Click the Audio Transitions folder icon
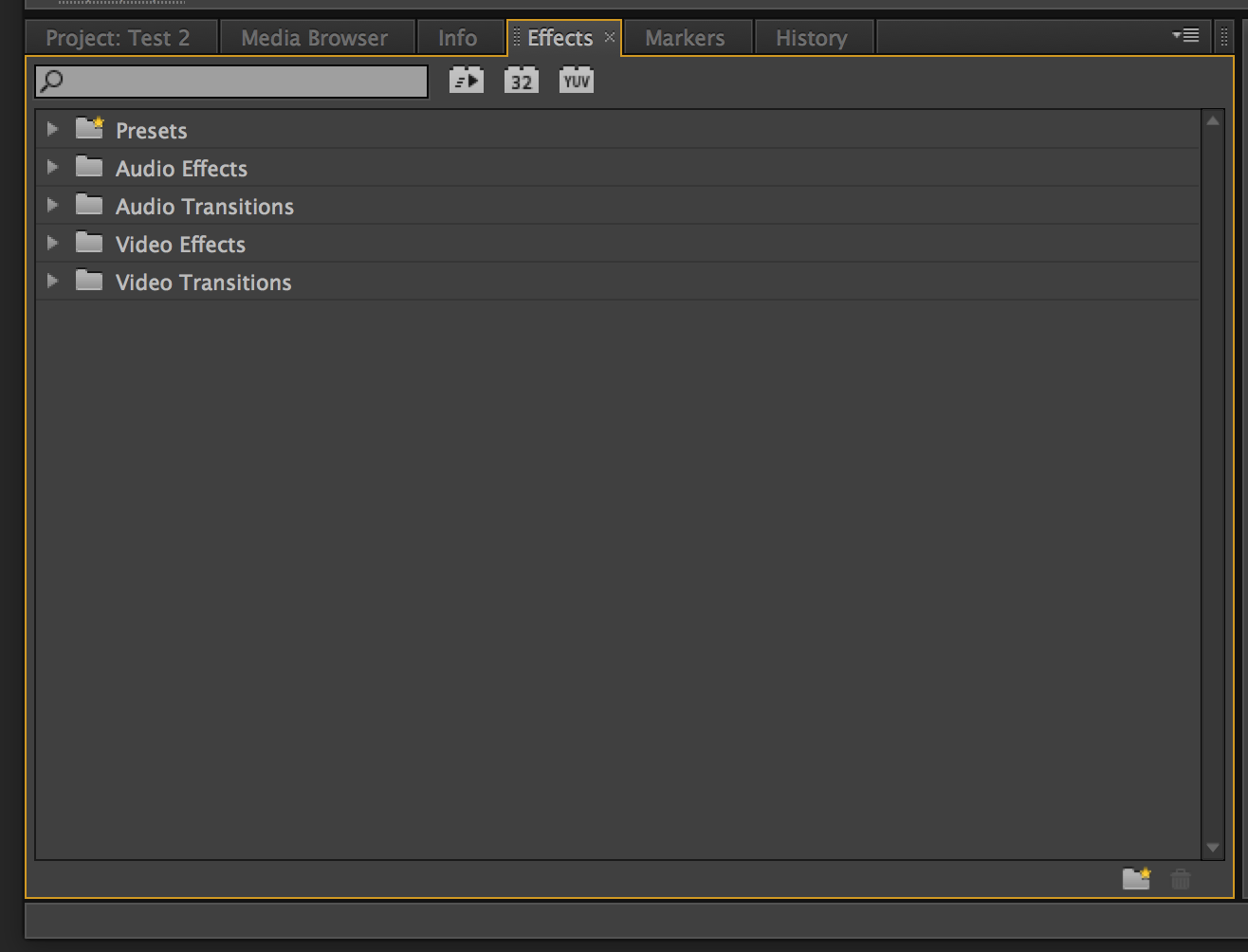The width and height of the screenshot is (1248, 952). click(89, 206)
